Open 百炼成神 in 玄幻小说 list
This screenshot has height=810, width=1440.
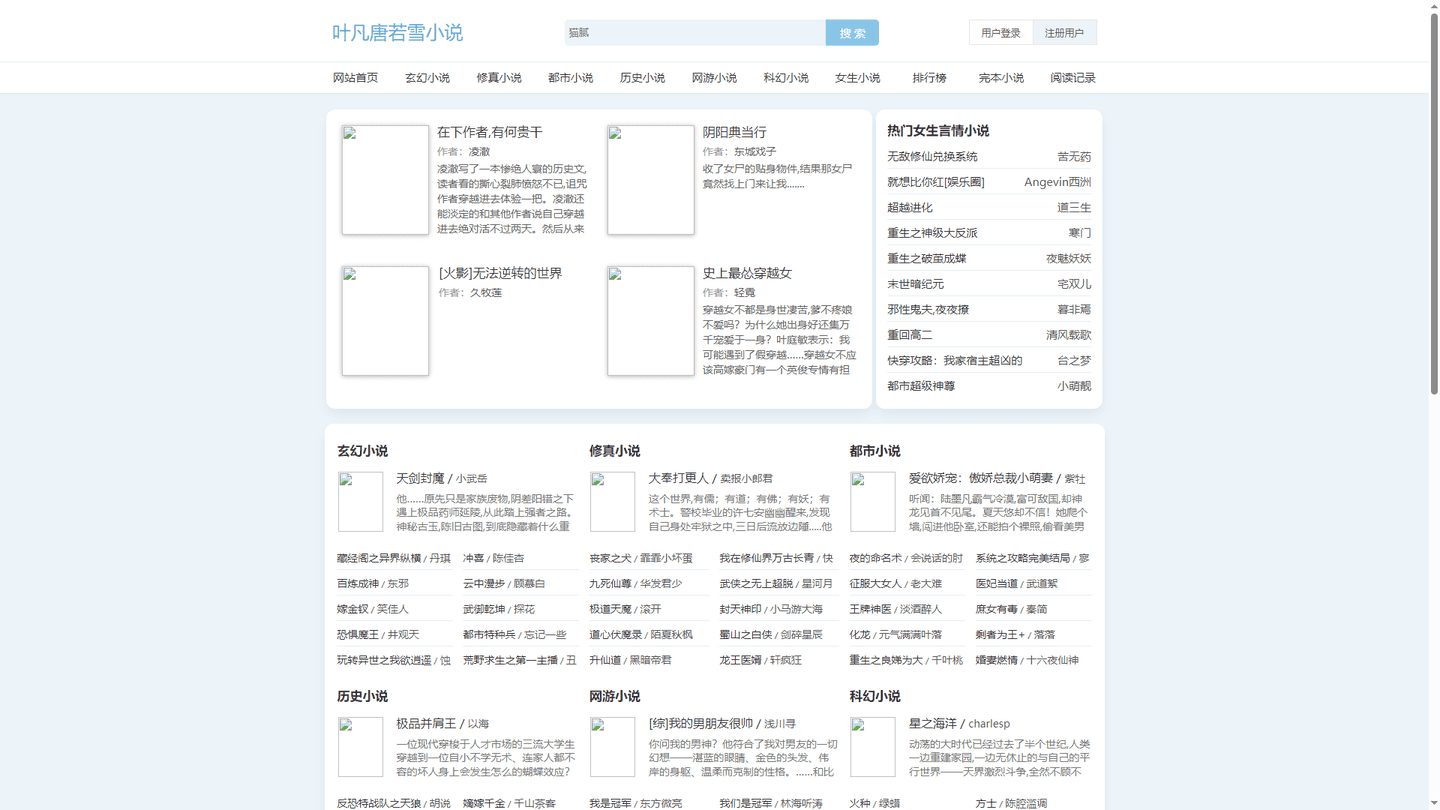(358, 584)
